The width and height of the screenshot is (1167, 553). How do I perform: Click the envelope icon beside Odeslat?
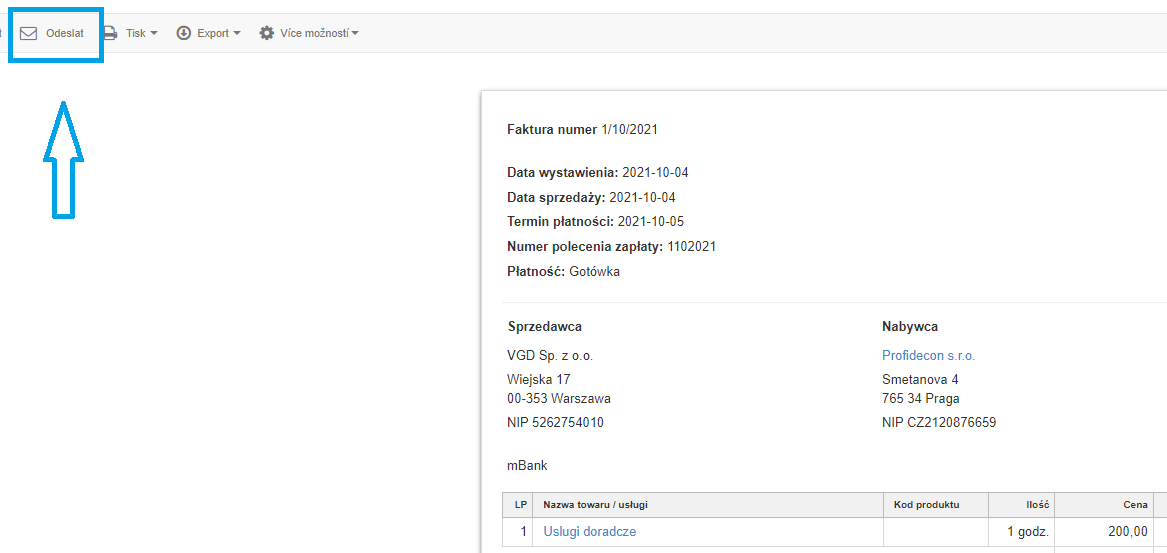click(28, 33)
